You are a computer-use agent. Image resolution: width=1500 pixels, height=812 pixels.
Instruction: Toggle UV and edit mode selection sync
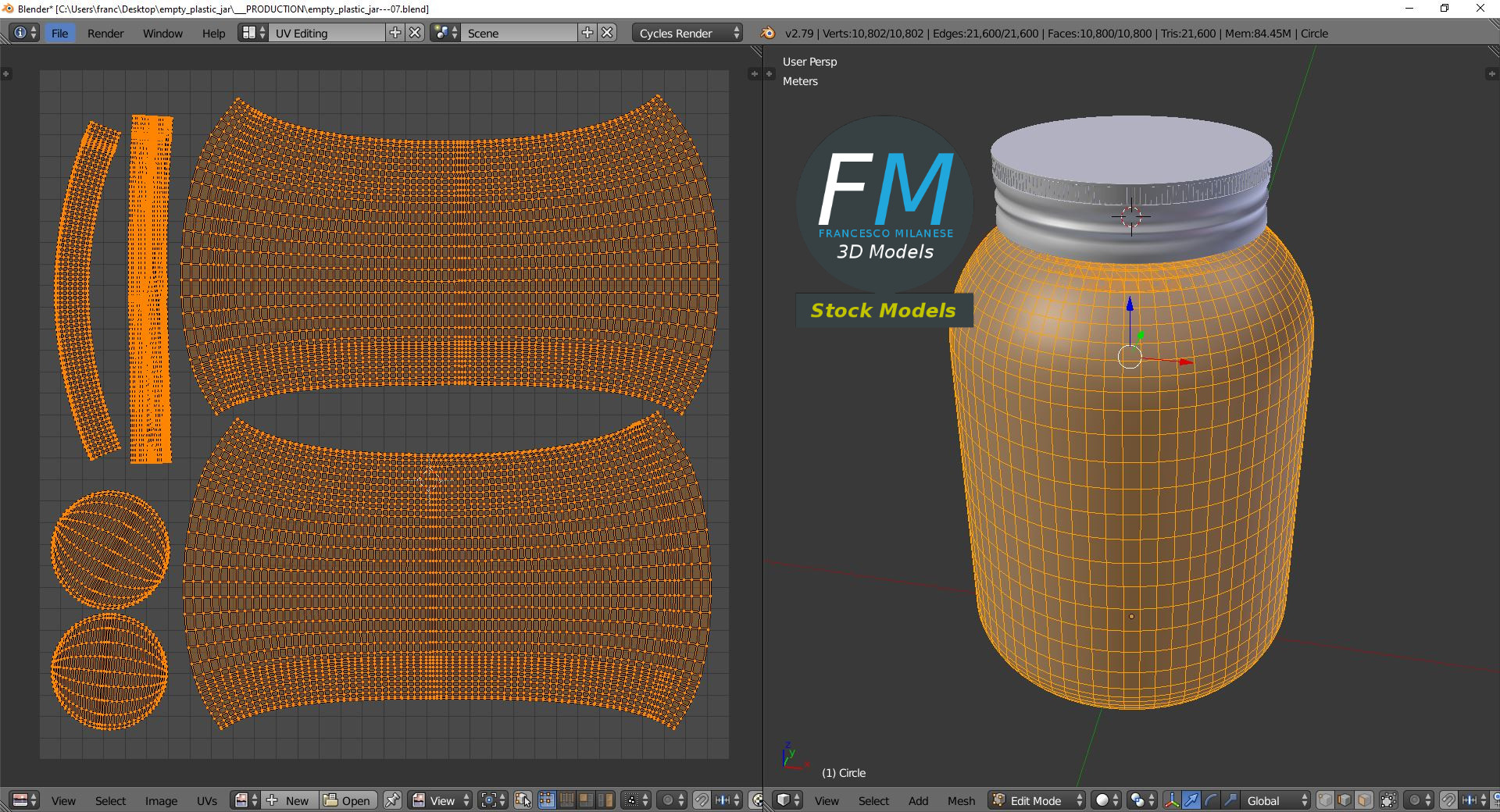tap(523, 800)
